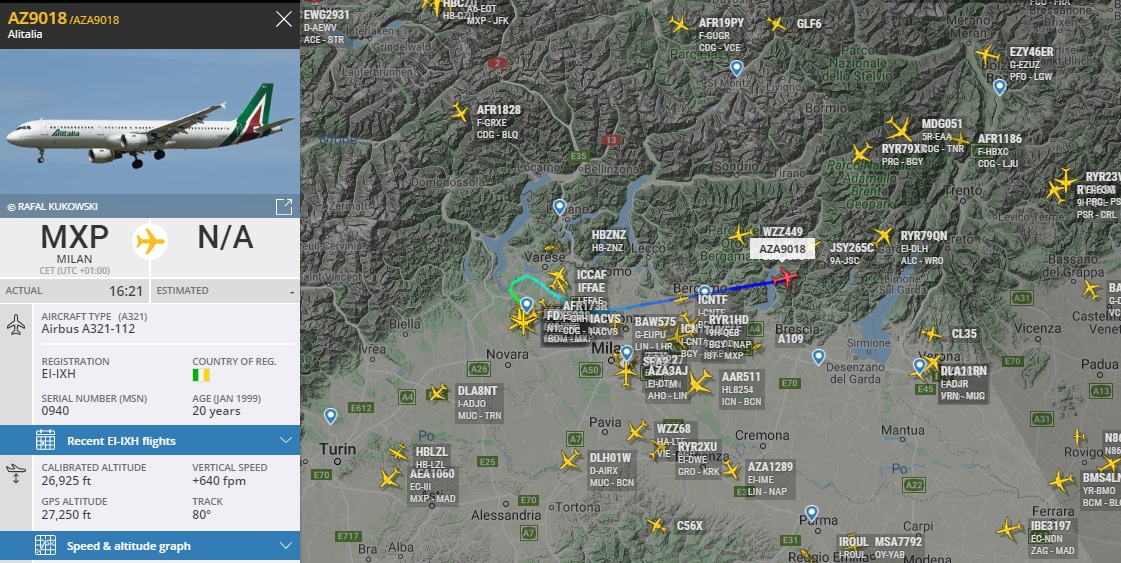Image resolution: width=1121 pixels, height=563 pixels.
Task: Click the EZY46ER plane on the map
Action: tap(987, 54)
